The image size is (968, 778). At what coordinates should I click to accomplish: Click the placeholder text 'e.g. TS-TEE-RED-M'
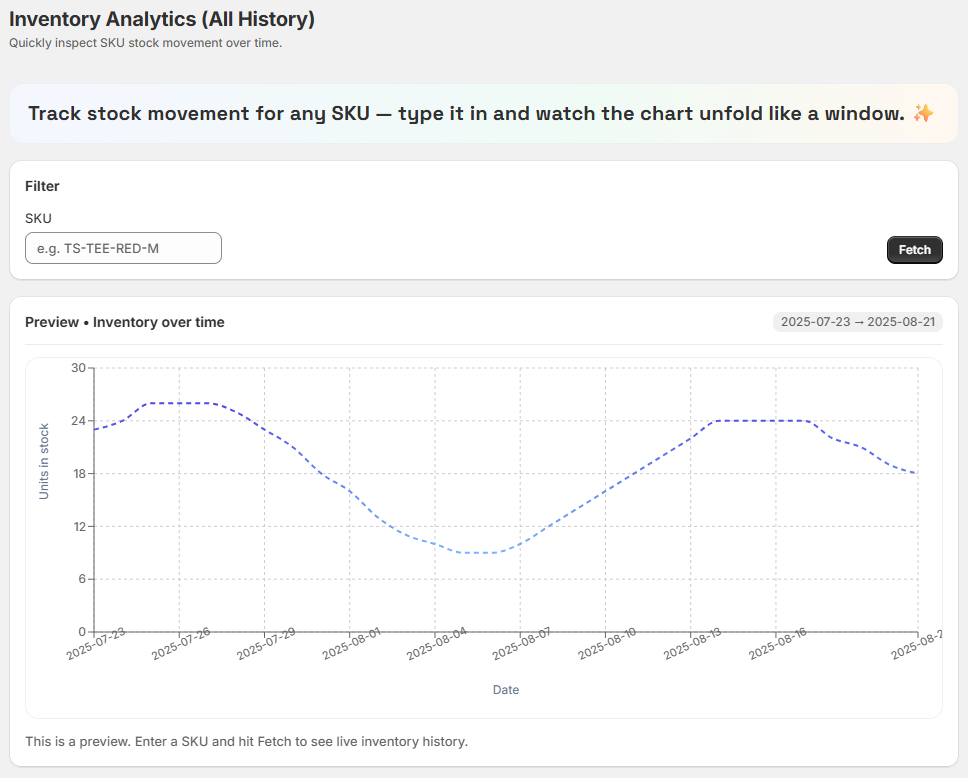(x=97, y=247)
